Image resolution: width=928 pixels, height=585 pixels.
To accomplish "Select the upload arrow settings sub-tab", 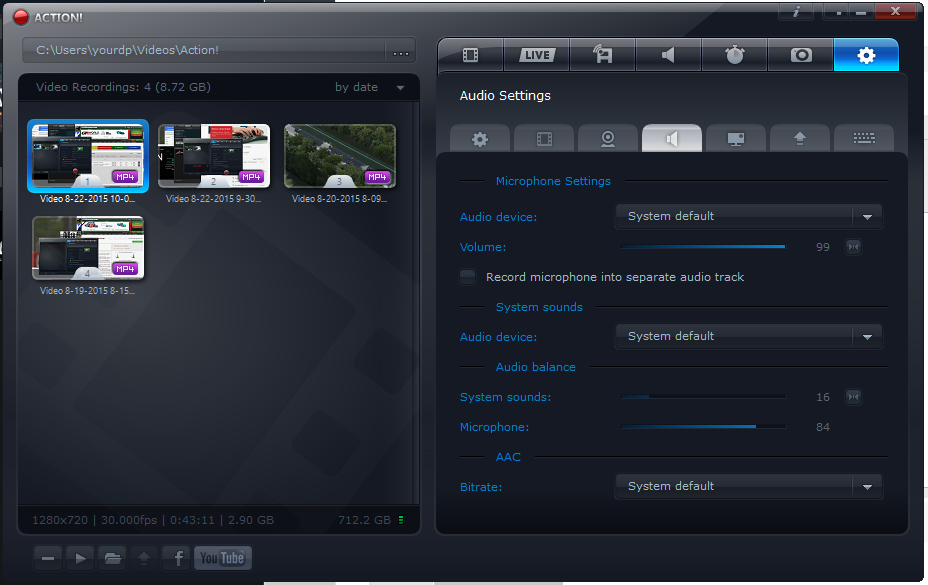I will point(800,139).
